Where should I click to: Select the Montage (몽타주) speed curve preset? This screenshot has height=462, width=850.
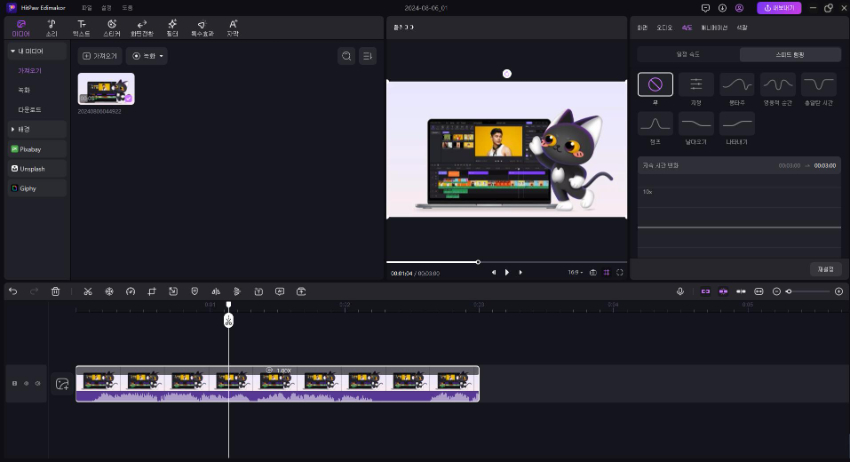tap(738, 85)
